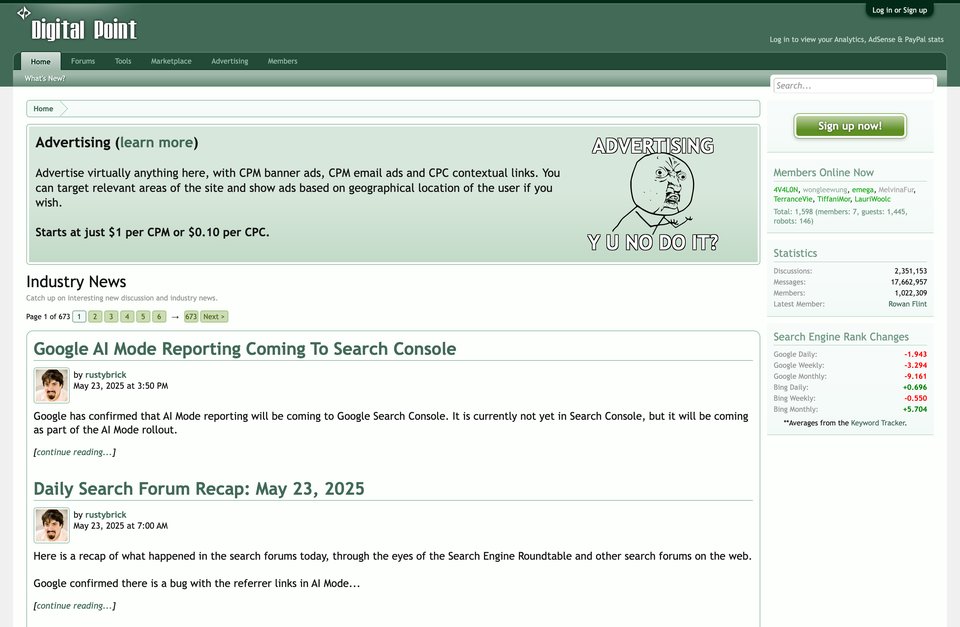Screen dimensions: 960x627
Task: Click Google Daily rank change -1.943
Action: click(915, 355)
